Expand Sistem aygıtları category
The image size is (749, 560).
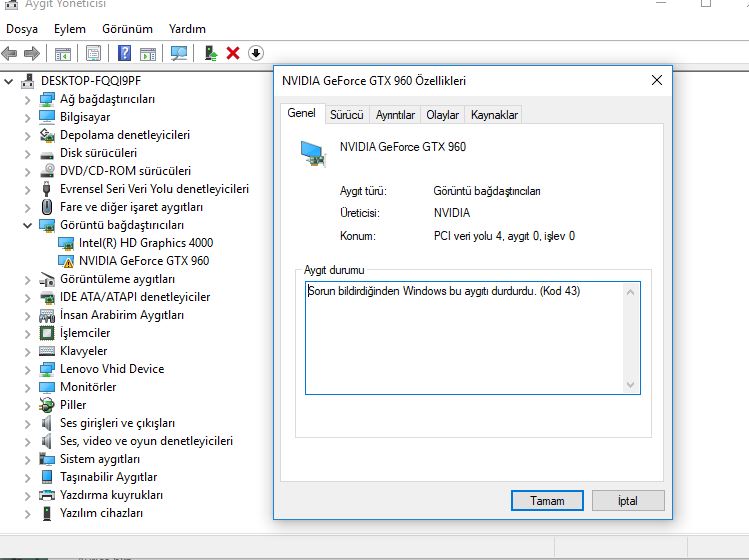click(28, 460)
